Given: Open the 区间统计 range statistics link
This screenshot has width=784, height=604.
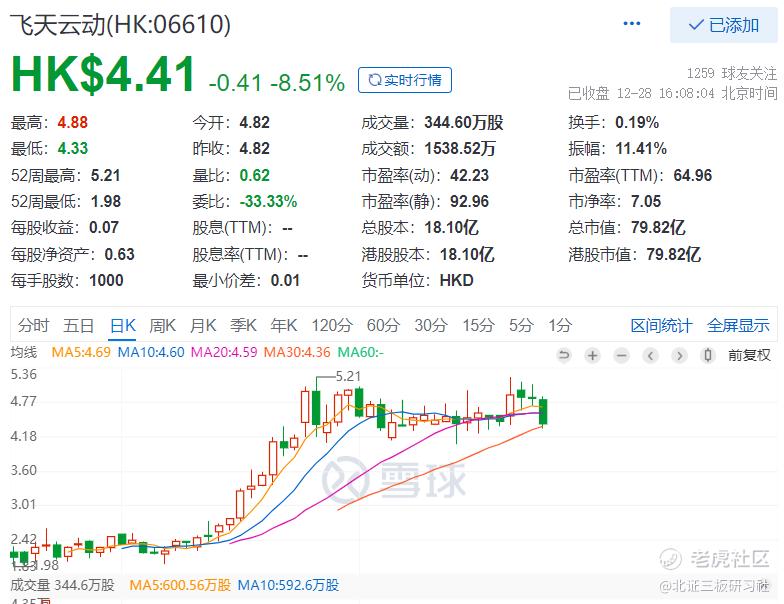Looking at the screenshot, I should (662, 326).
